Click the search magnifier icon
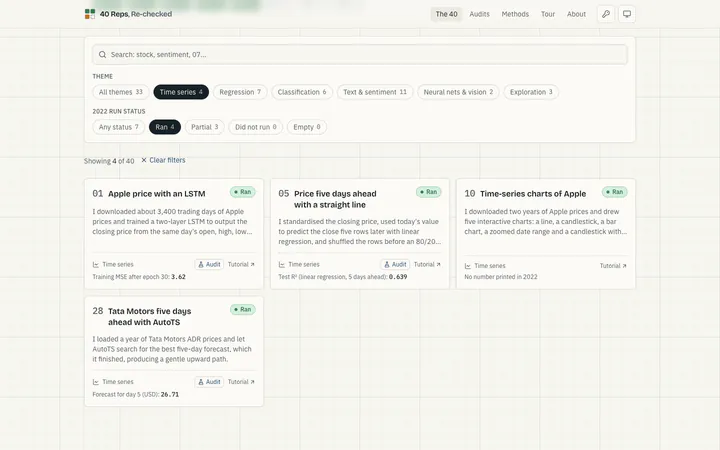Viewport: 720px width, 450px height. tap(102, 55)
